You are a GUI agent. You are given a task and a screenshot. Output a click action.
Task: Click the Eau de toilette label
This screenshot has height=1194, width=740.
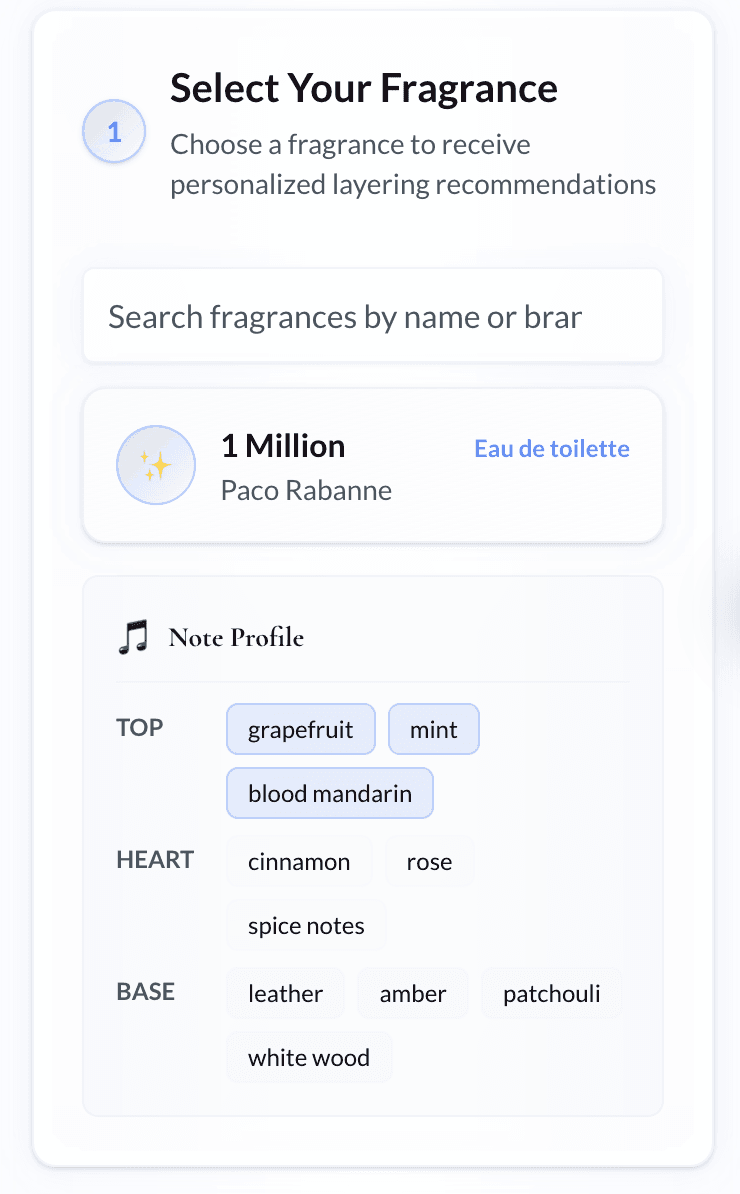click(551, 448)
